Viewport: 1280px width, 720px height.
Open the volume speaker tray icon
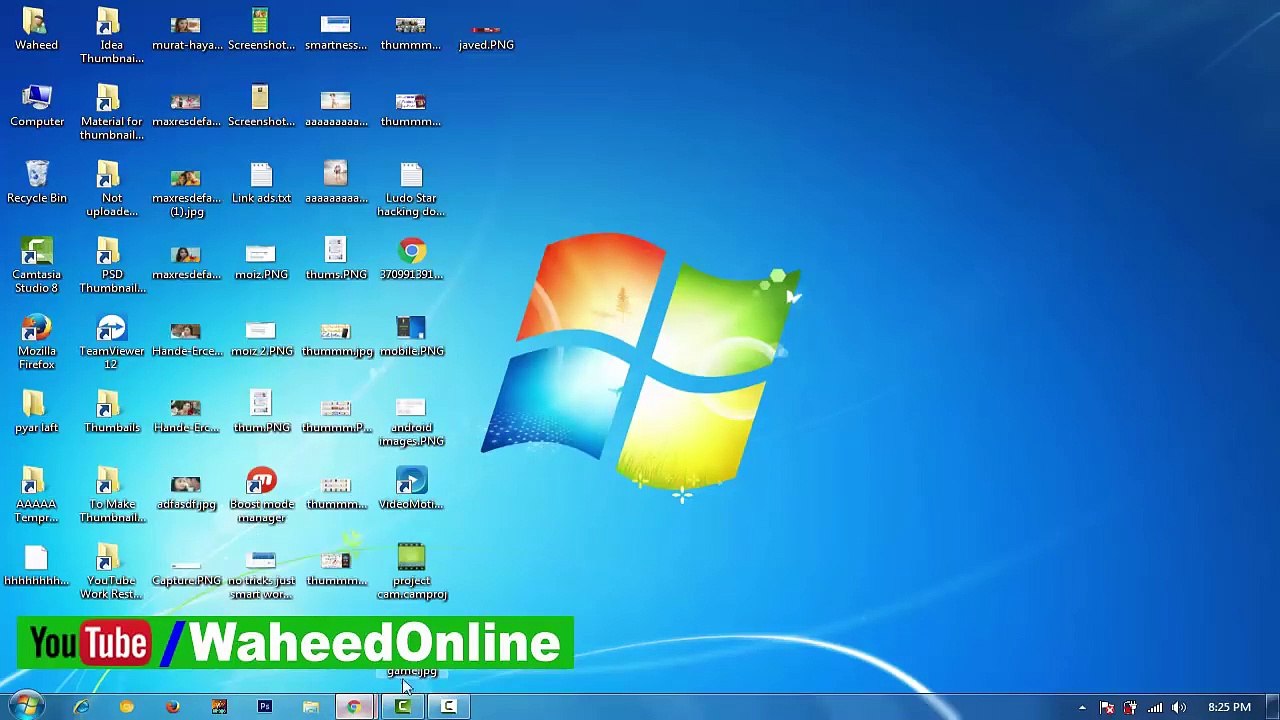pos(1179,708)
